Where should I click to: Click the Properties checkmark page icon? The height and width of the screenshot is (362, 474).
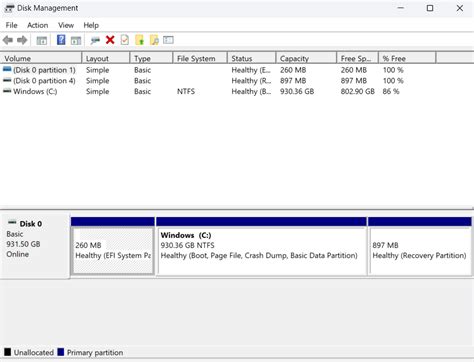point(125,40)
